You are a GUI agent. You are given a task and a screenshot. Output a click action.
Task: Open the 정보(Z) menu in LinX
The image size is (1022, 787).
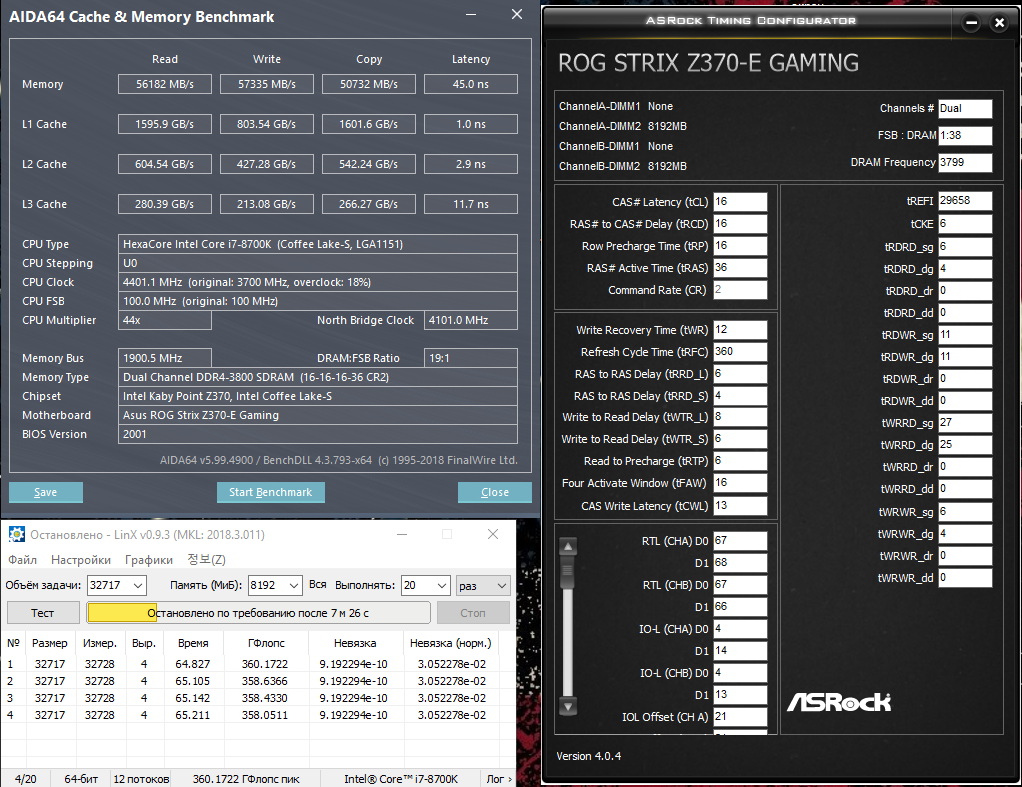coord(206,559)
